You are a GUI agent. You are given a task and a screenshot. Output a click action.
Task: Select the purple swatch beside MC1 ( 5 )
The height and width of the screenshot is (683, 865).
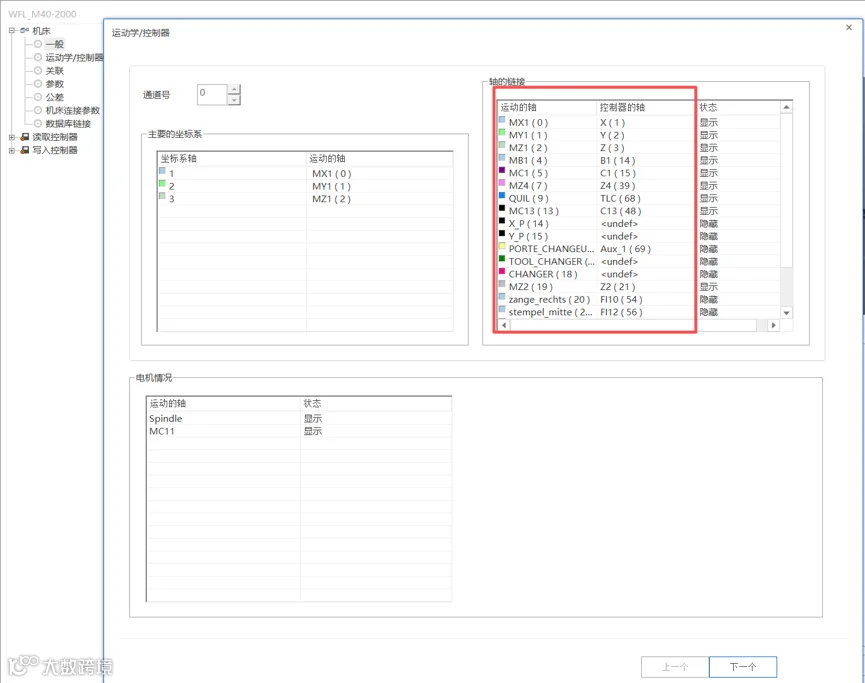pos(502,170)
